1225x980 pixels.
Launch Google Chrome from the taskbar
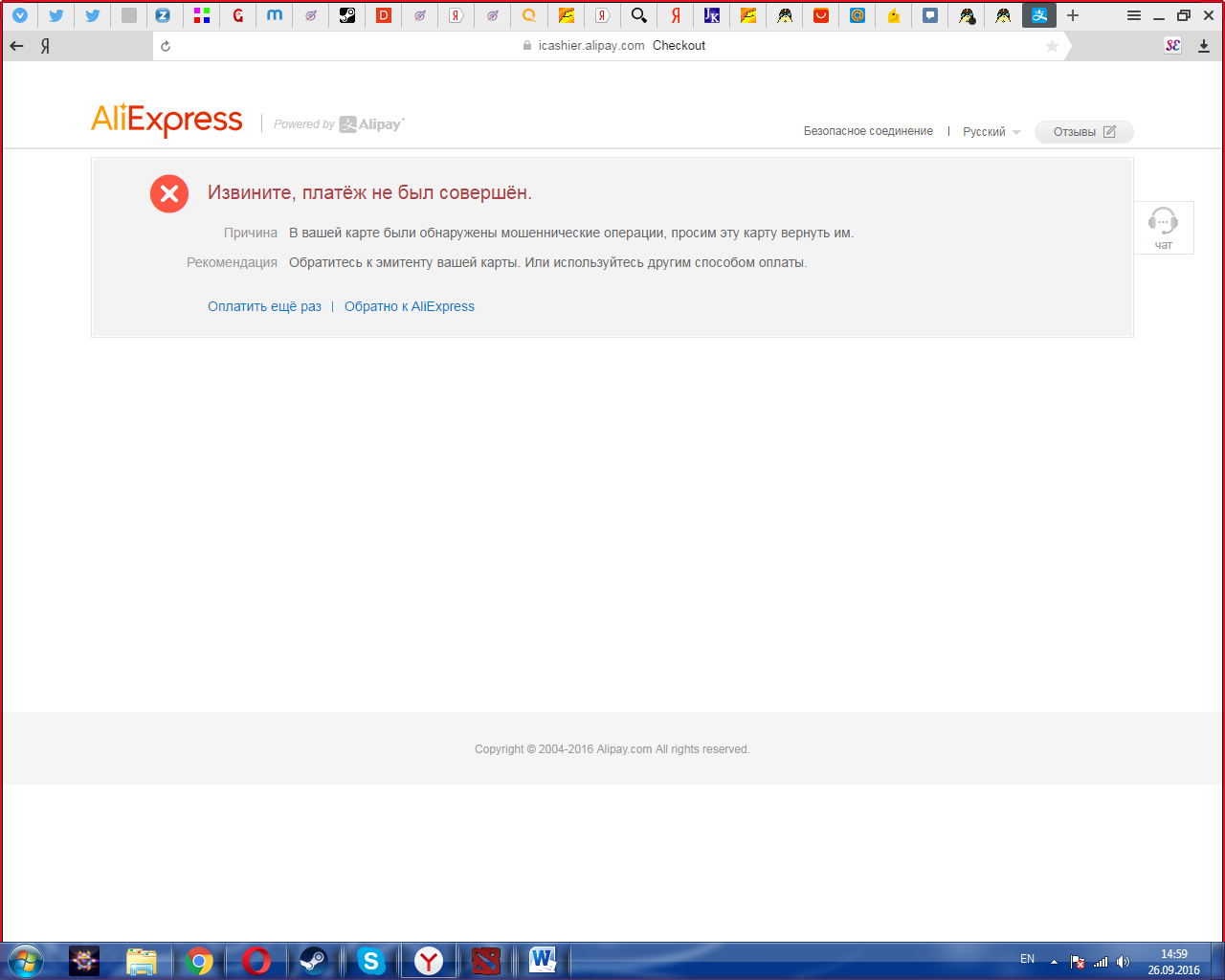click(199, 961)
